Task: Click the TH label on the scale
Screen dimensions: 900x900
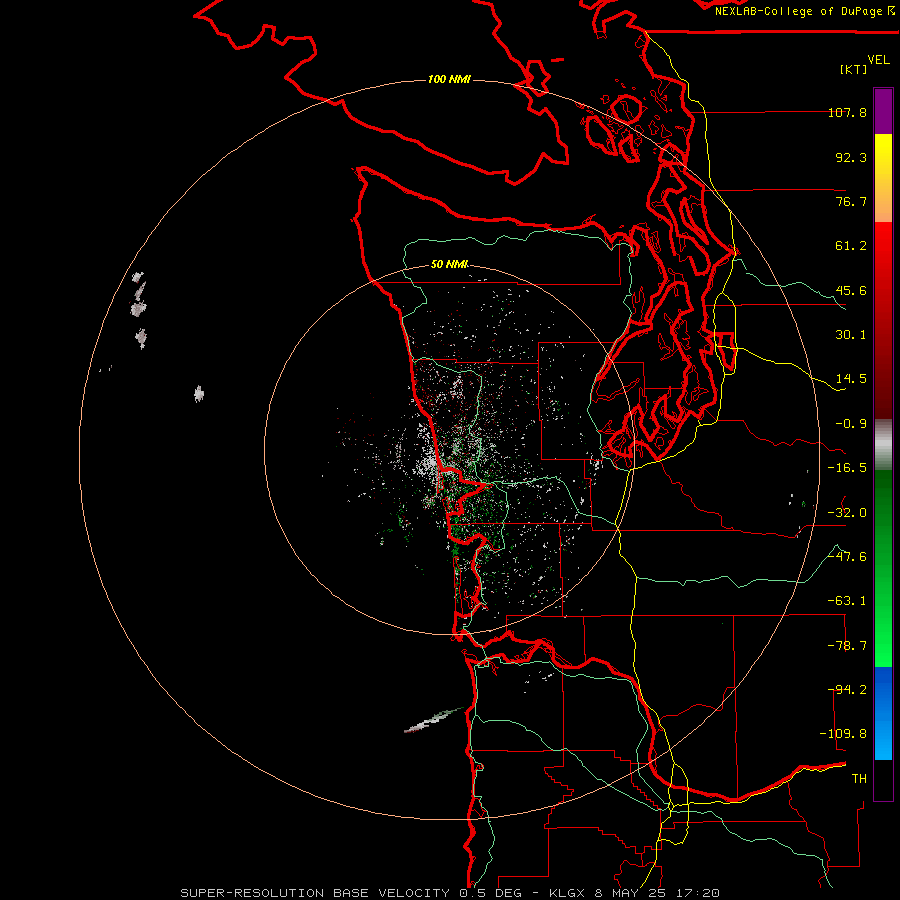Action: [x=859, y=779]
